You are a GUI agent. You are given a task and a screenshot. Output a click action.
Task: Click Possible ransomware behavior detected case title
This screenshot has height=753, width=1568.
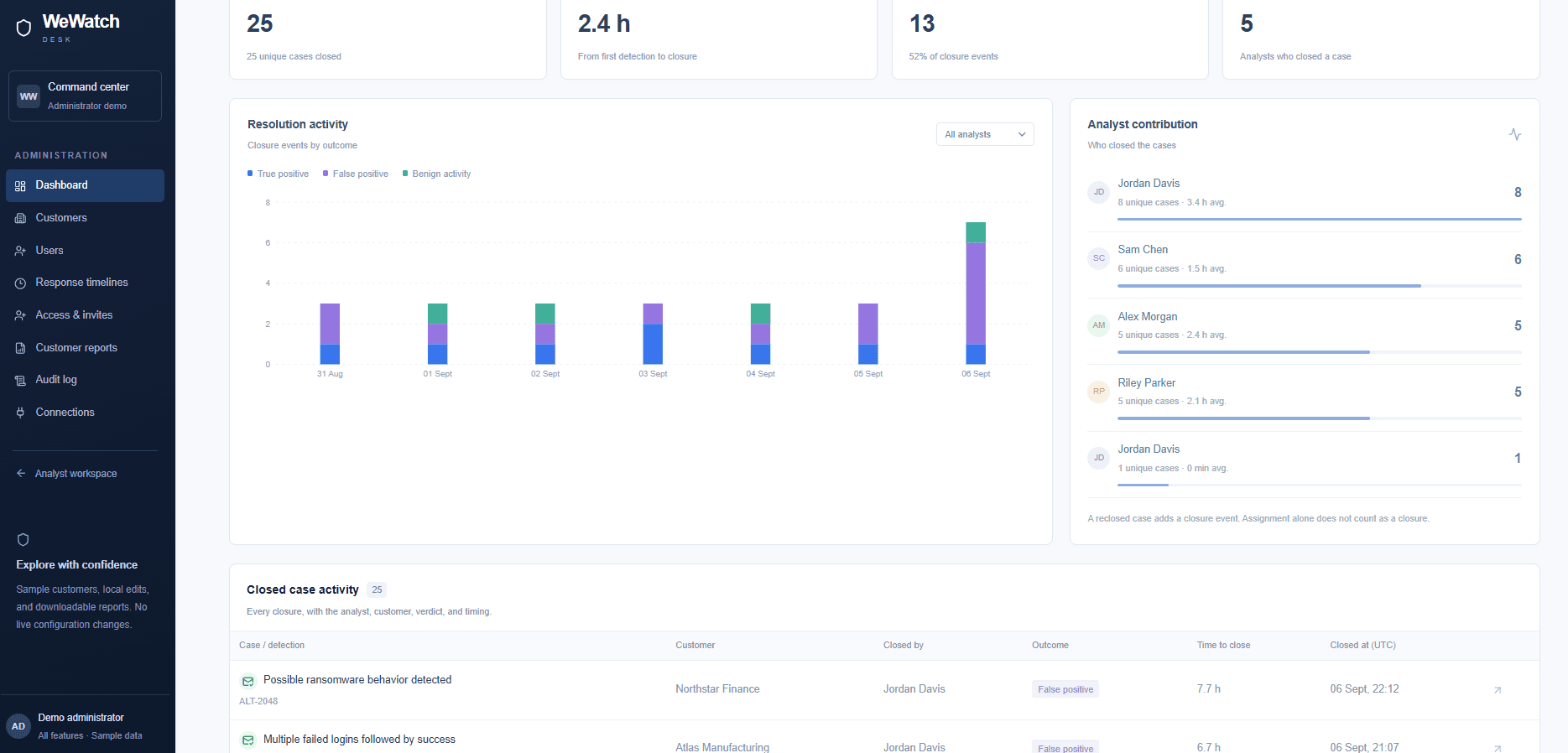(x=357, y=680)
